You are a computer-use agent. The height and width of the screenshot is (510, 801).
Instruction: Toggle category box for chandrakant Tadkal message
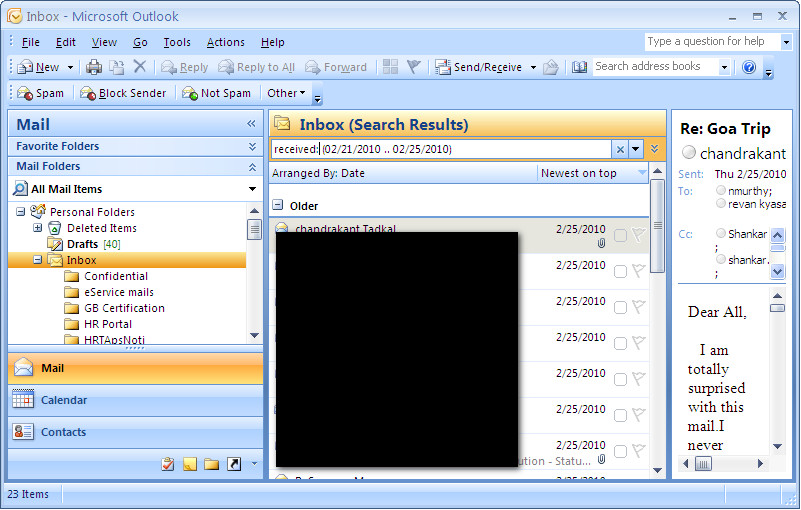(620, 236)
